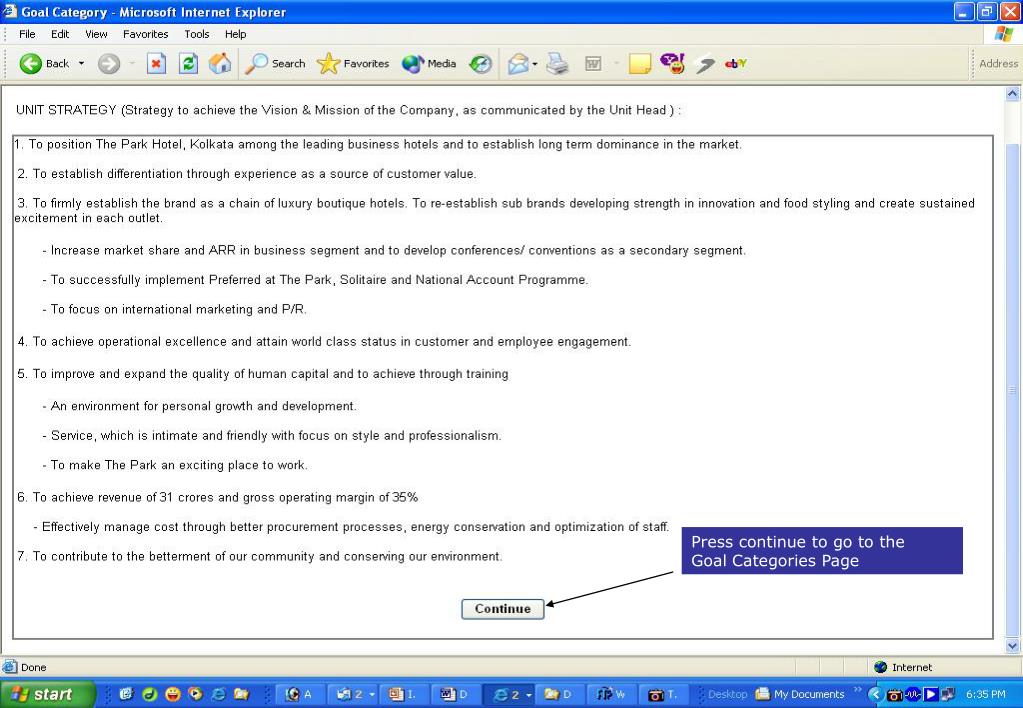This screenshot has width=1023, height=708.
Task: Expand the Mail dropdown arrow
Action: (x=535, y=63)
